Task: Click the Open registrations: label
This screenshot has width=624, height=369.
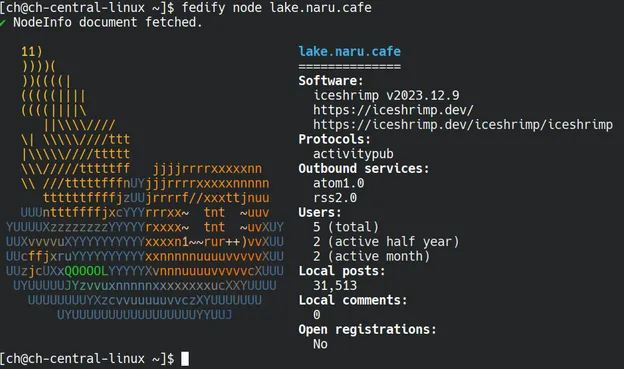Action: coord(367,330)
